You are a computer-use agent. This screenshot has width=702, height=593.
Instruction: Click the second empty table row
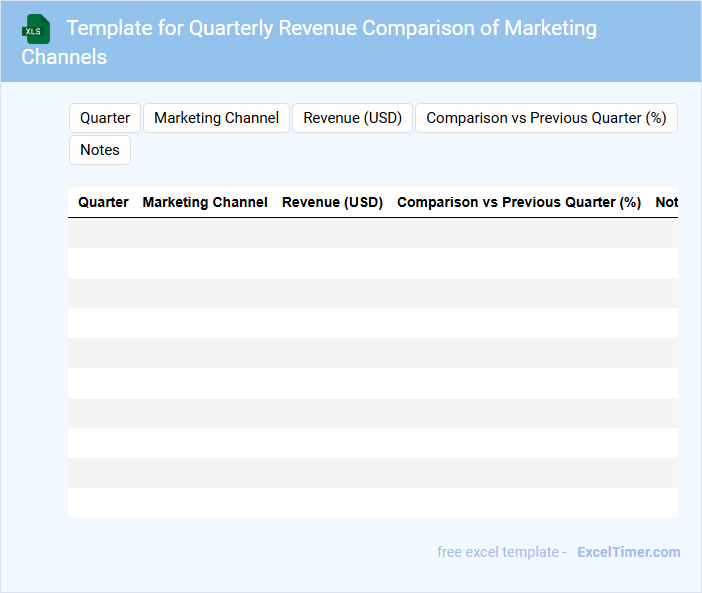[372, 263]
